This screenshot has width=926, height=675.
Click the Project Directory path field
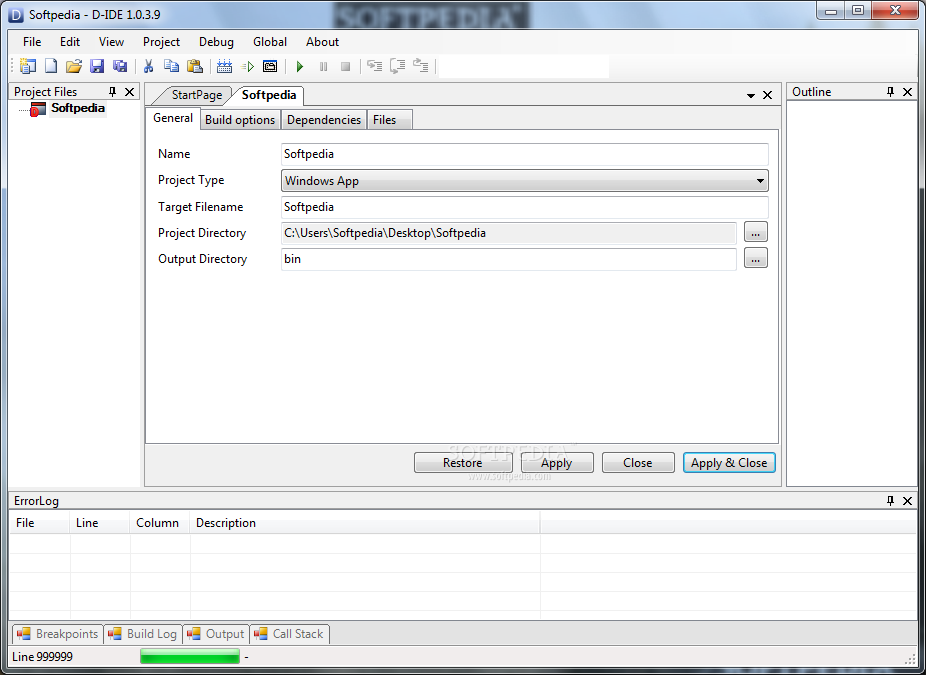pos(508,233)
